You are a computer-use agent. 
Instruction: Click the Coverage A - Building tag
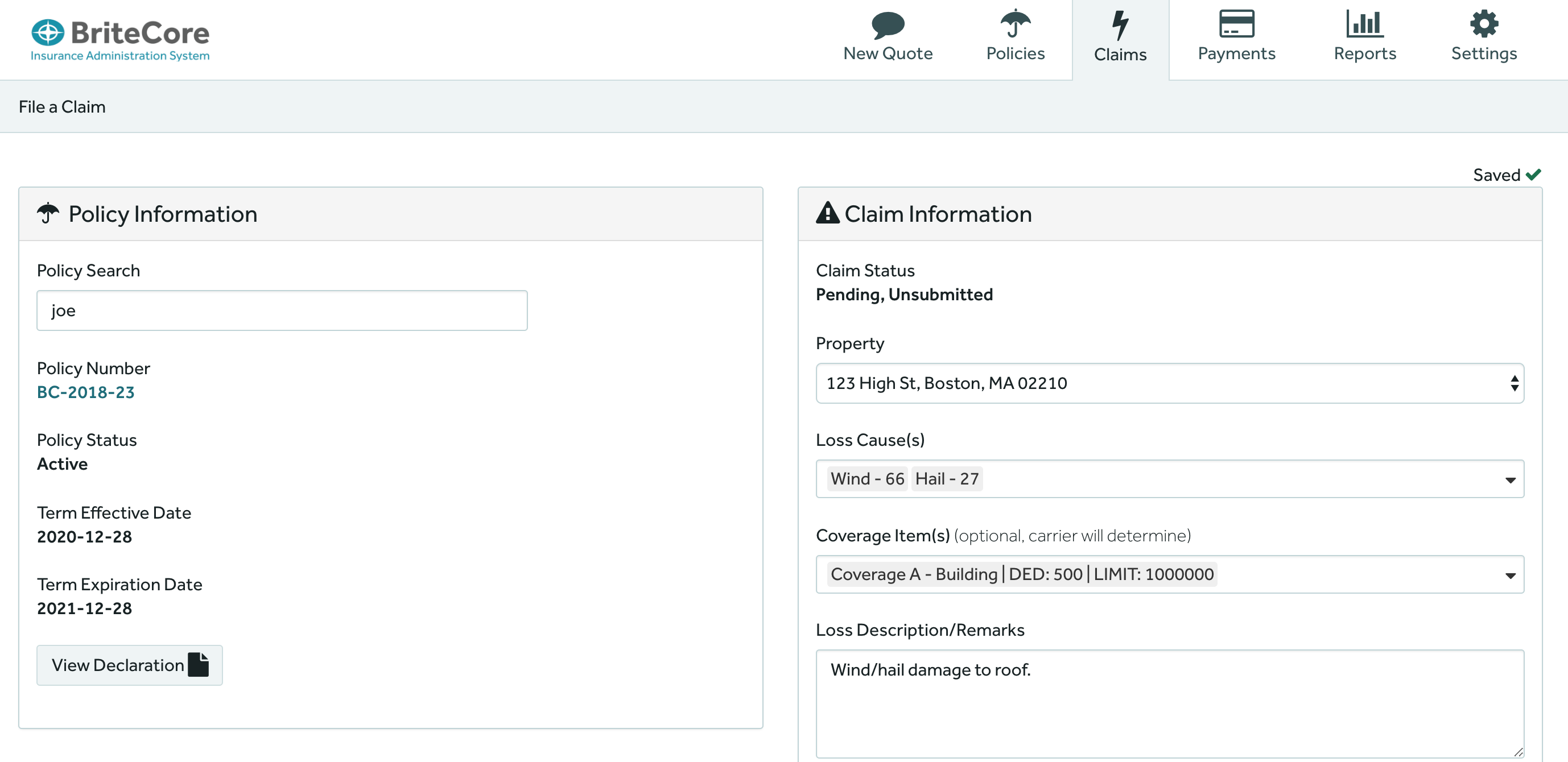pos(1021,574)
